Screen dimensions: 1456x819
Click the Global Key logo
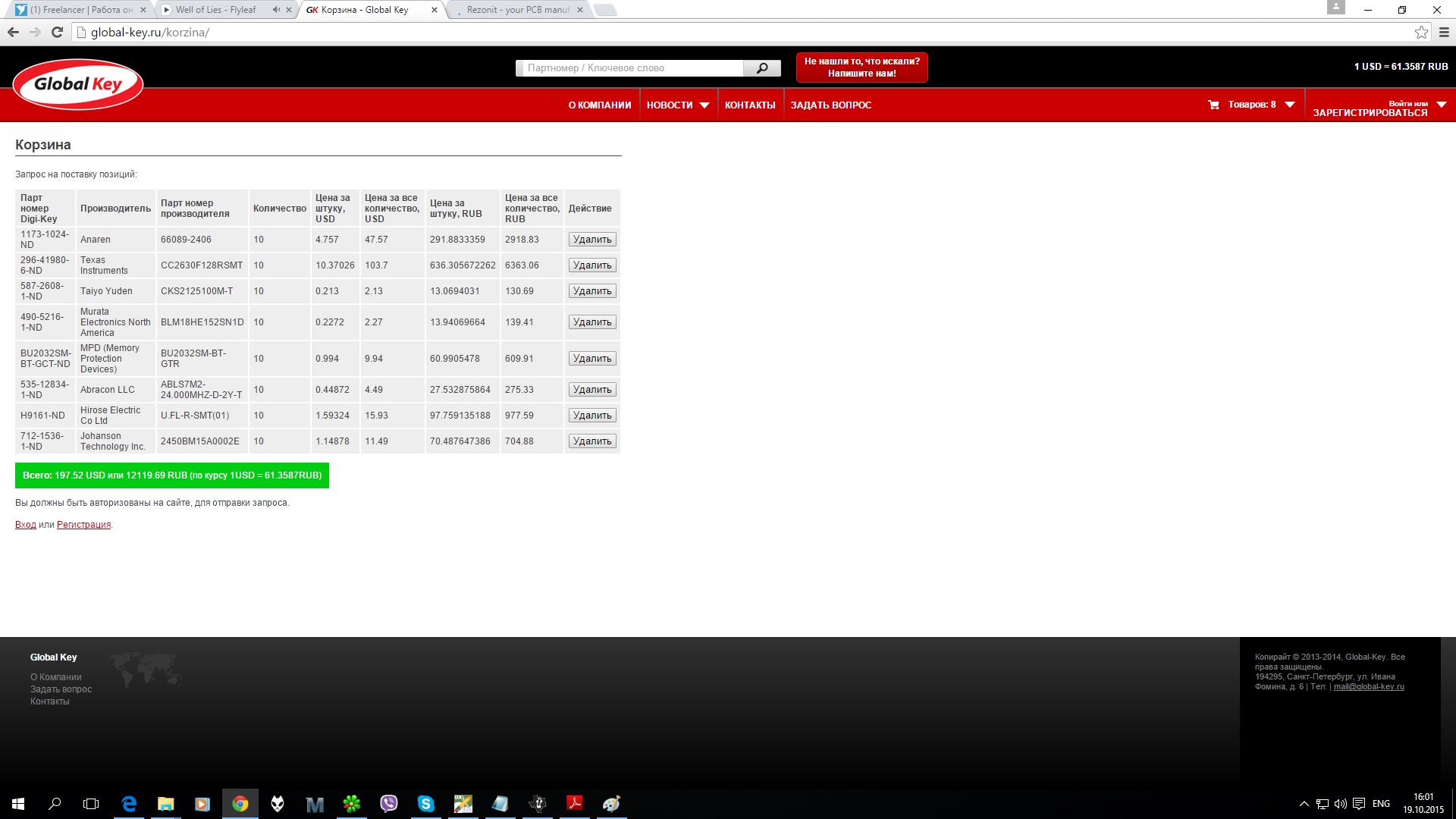click(x=78, y=84)
